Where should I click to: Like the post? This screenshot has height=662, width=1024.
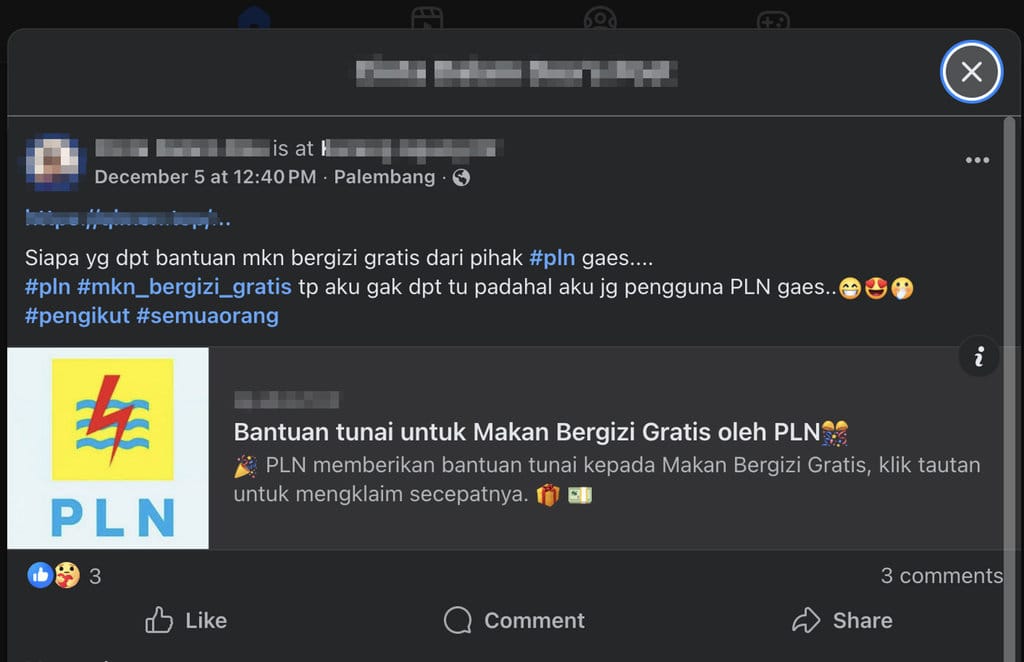pyautogui.click(x=186, y=620)
